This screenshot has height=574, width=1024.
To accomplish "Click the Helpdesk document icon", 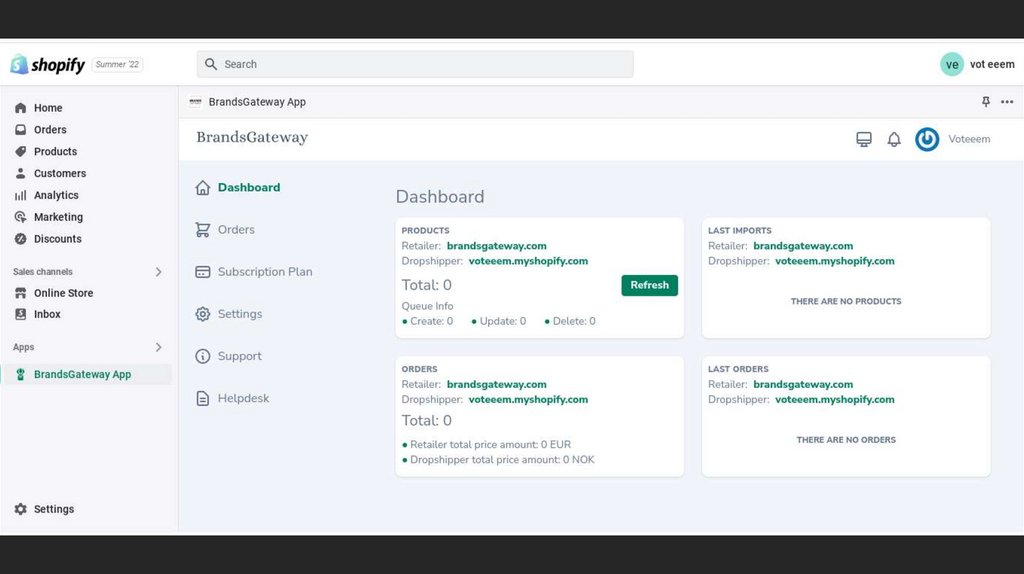I will click(203, 398).
